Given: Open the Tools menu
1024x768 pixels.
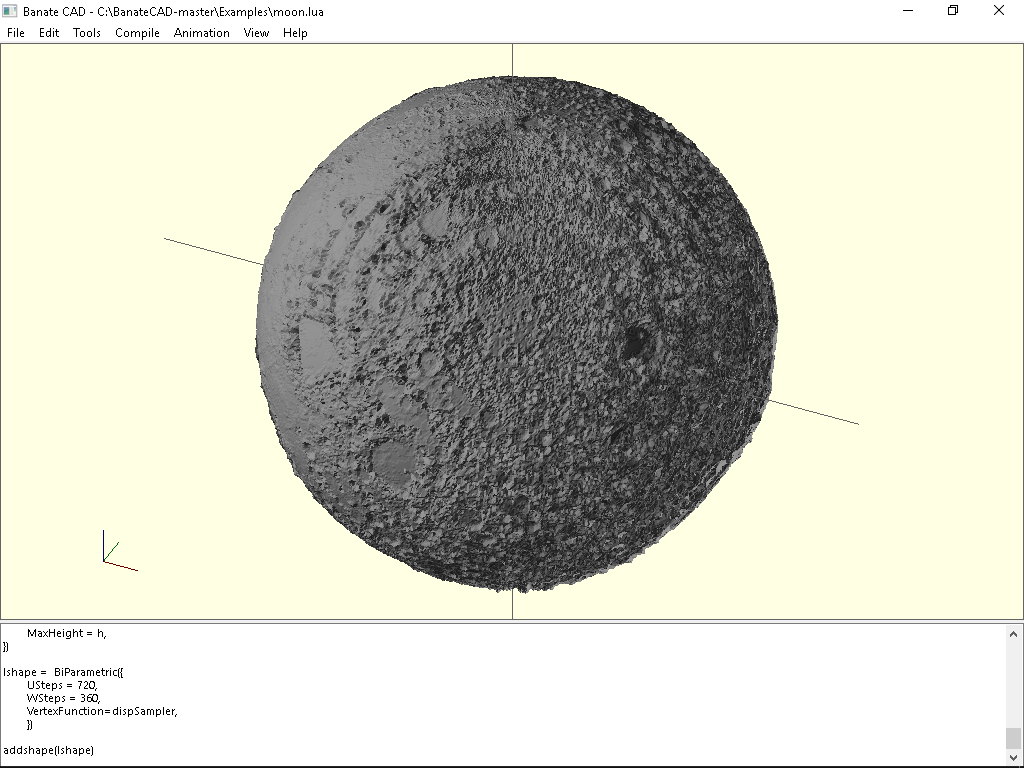Looking at the screenshot, I should click(x=86, y=32).
